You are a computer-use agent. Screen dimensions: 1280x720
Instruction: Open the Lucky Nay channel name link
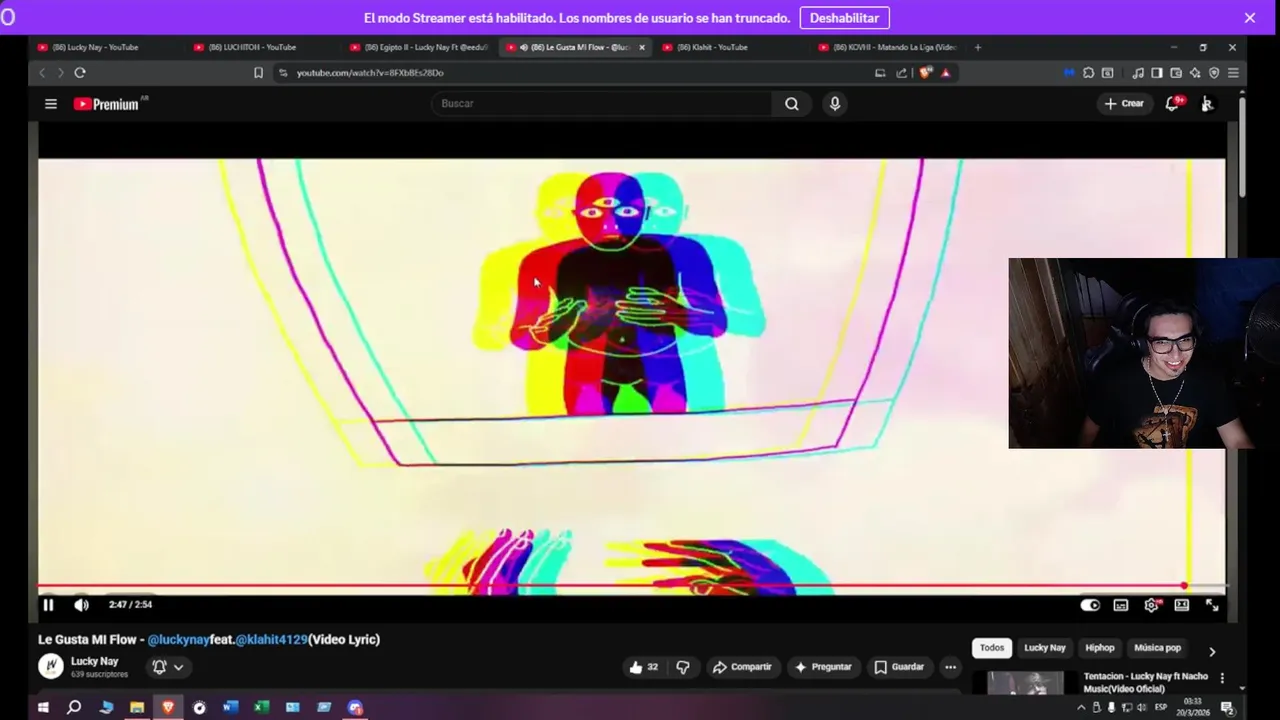pyautogui.click(x=94, y=661)
